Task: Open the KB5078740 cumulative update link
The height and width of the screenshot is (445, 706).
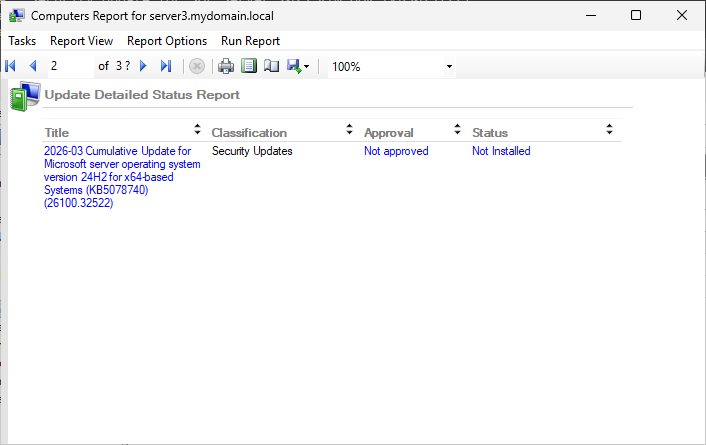Action: pos(122,177)
